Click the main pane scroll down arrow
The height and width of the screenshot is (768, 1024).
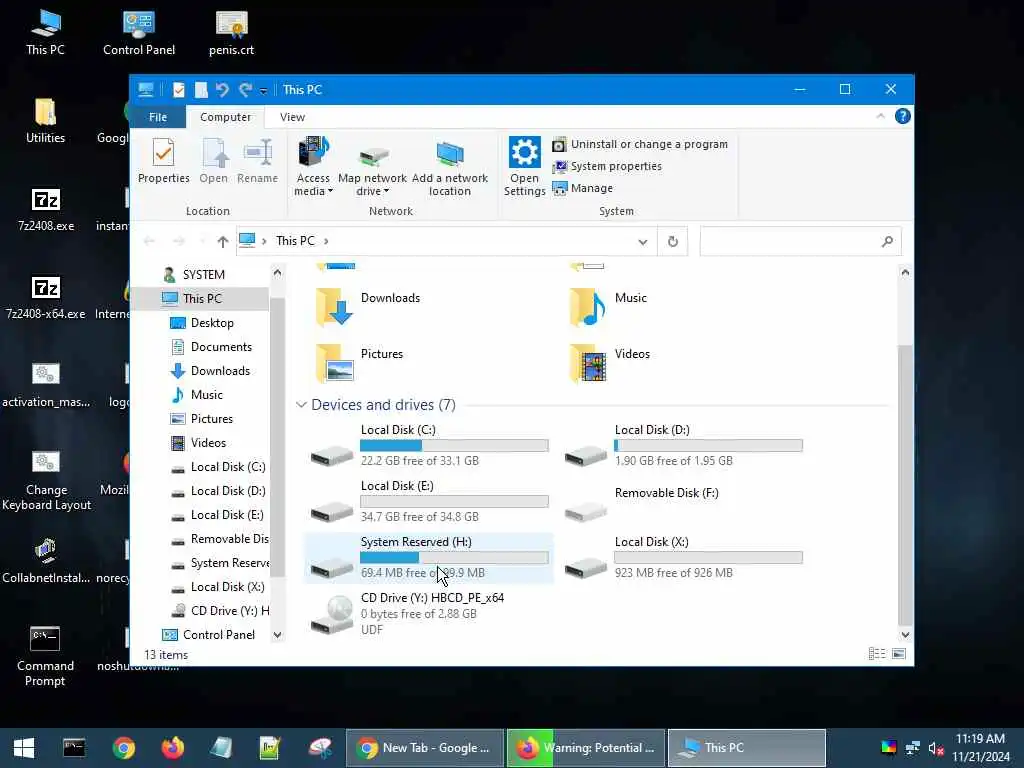click(905, 634)
